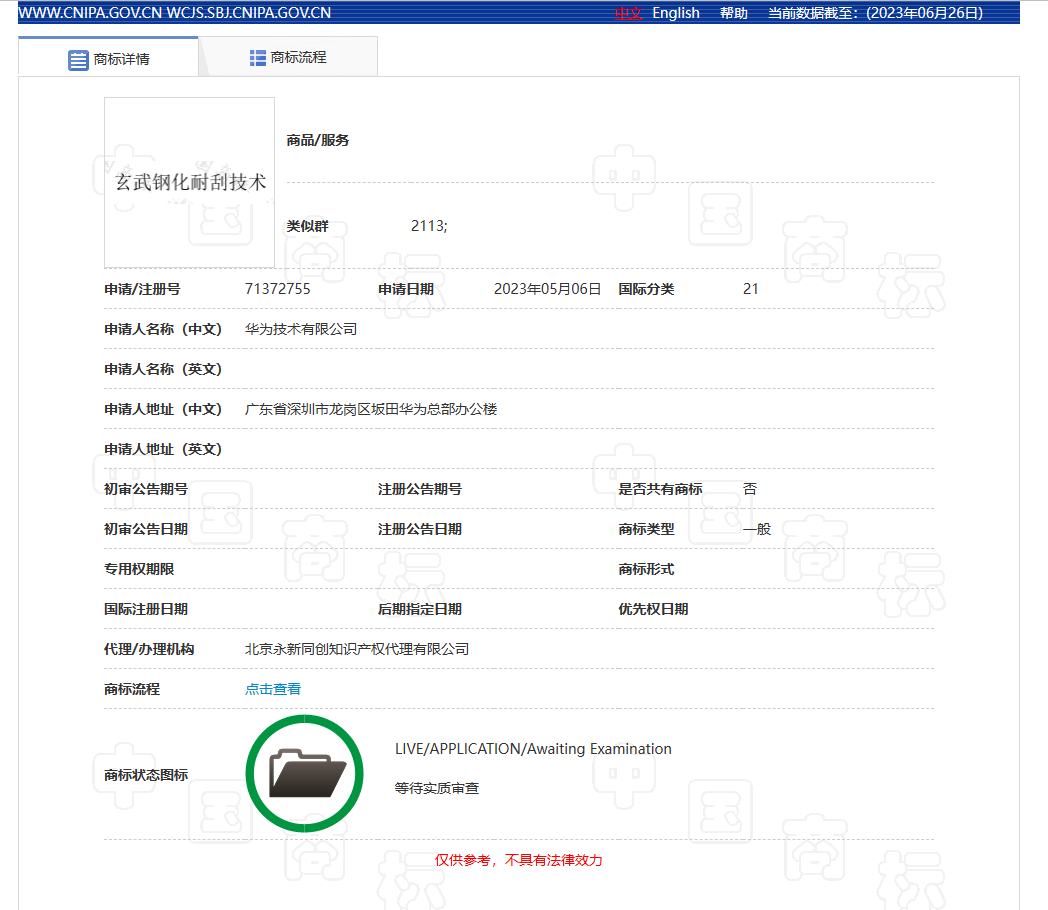
Task: Click the 代理/办理机构 label
Action: [x=149, y=649]
